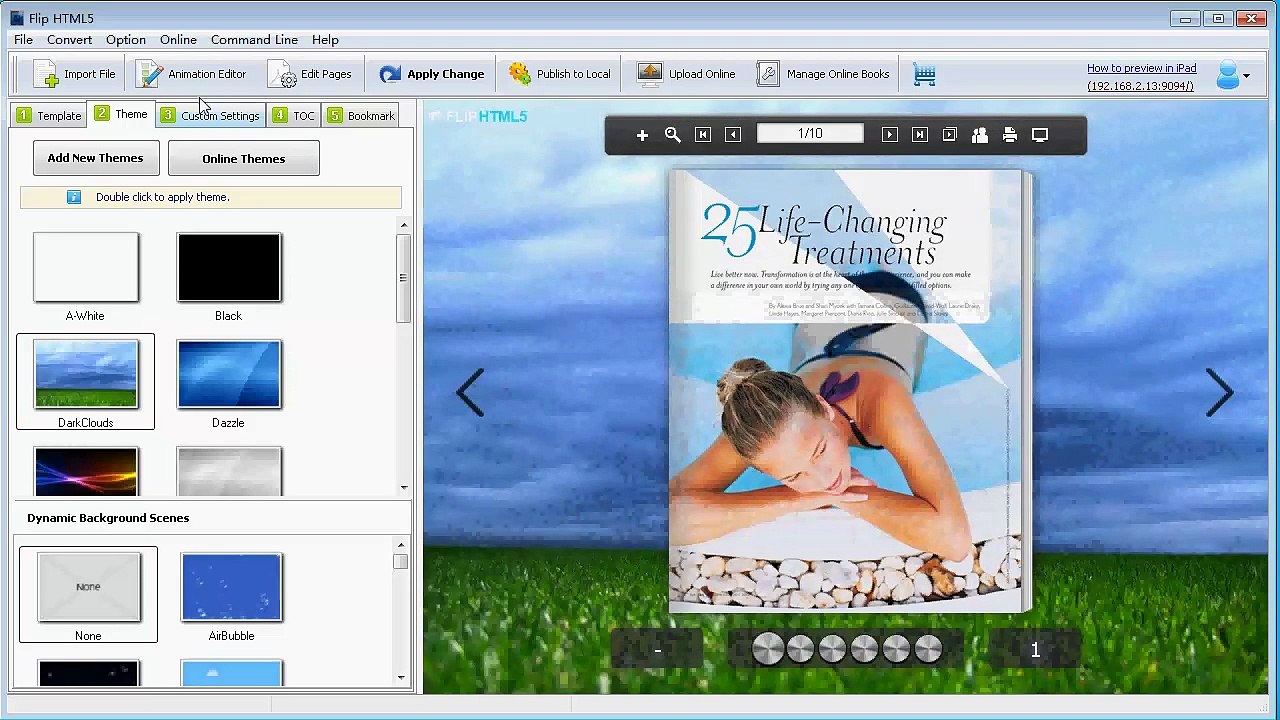Open the Help menu
This screenshot has height=720, width=1280.
click(325, 40)
